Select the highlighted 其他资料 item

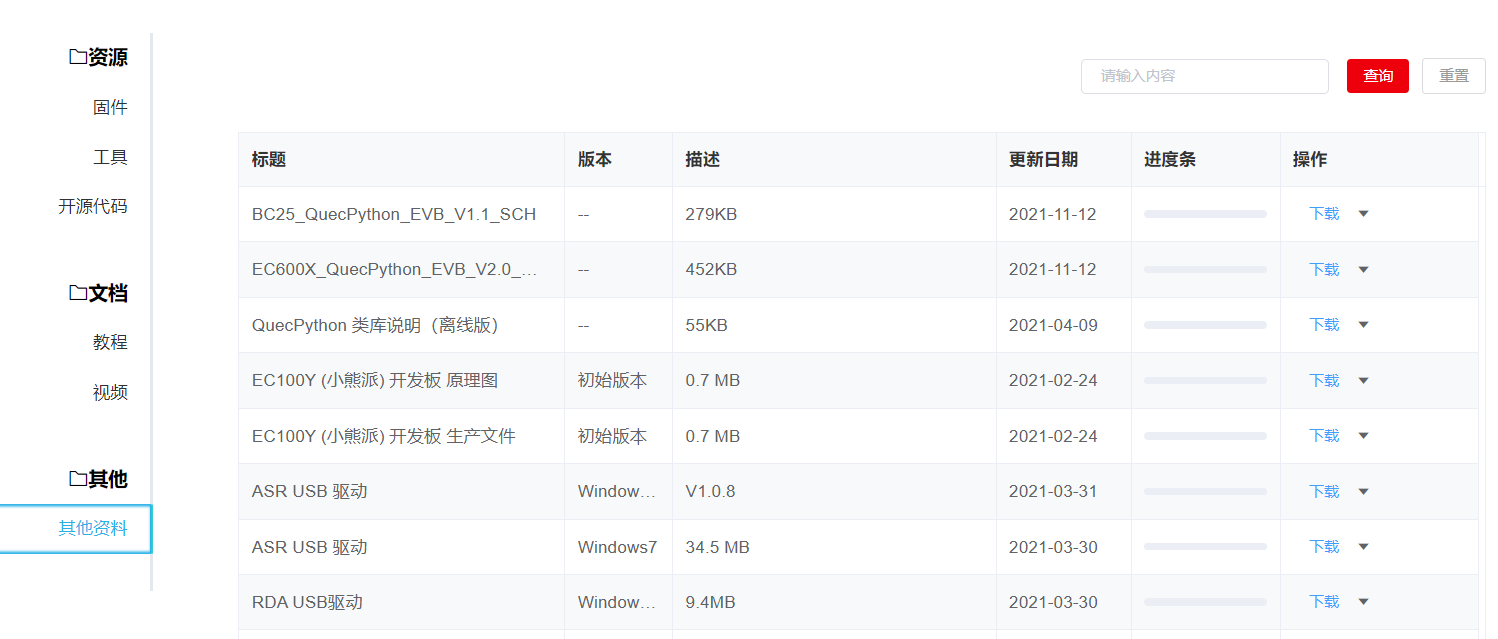pyautogui.click(x=92, y=529)
